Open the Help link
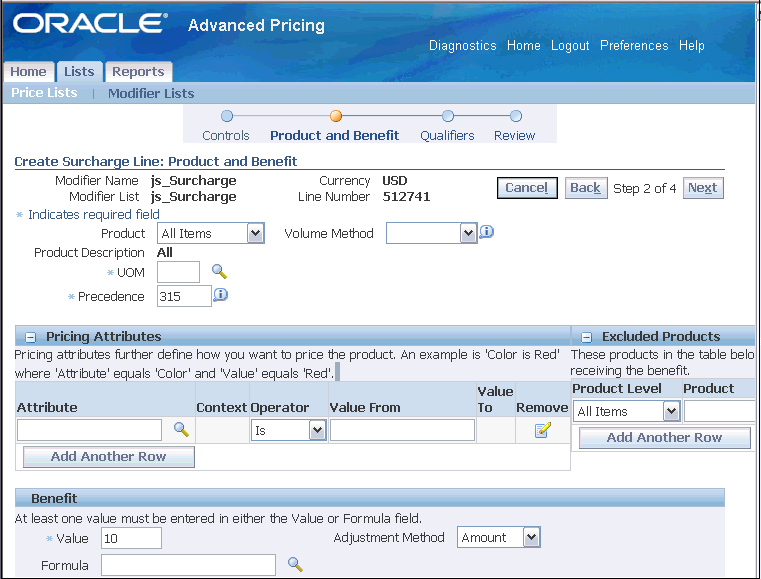This screenshot has height=579, width=761. (692, 46)
